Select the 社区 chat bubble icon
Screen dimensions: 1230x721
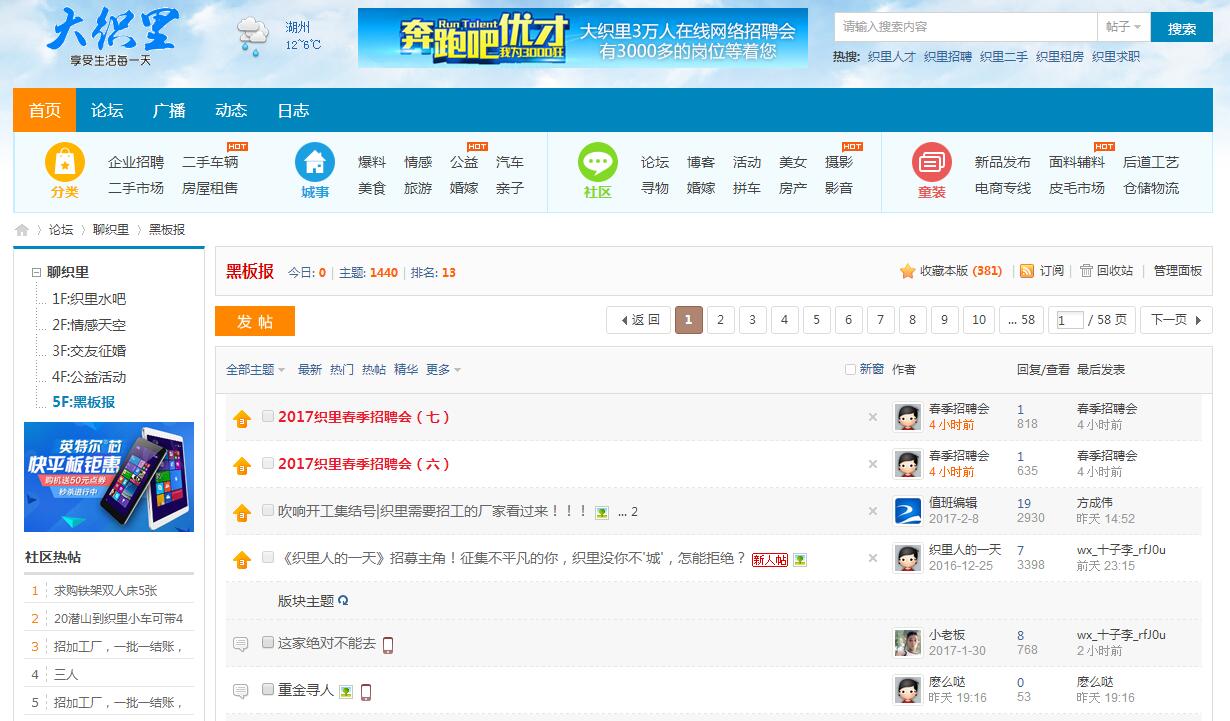point(596,162)
